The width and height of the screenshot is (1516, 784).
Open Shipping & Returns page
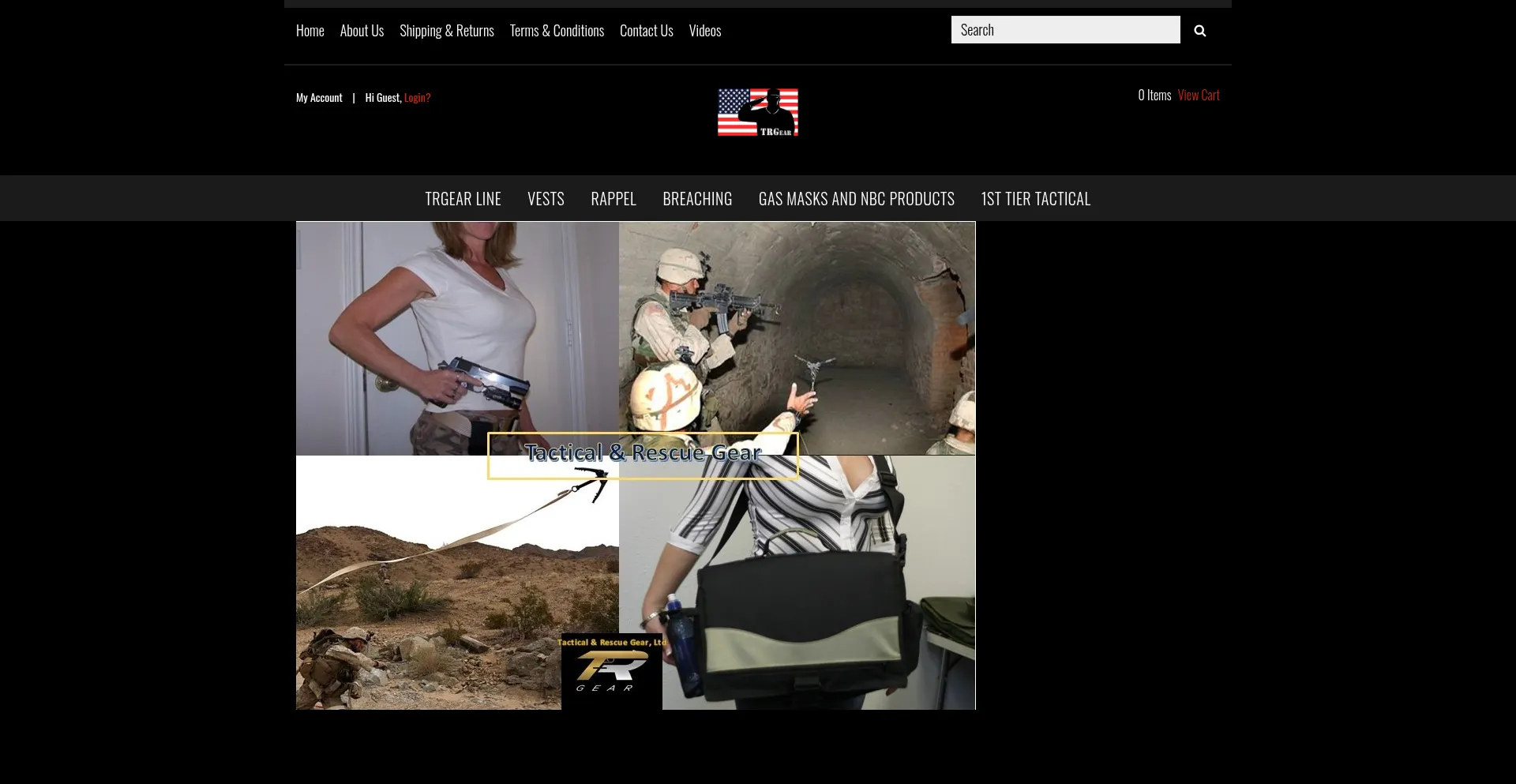[446, 31]
